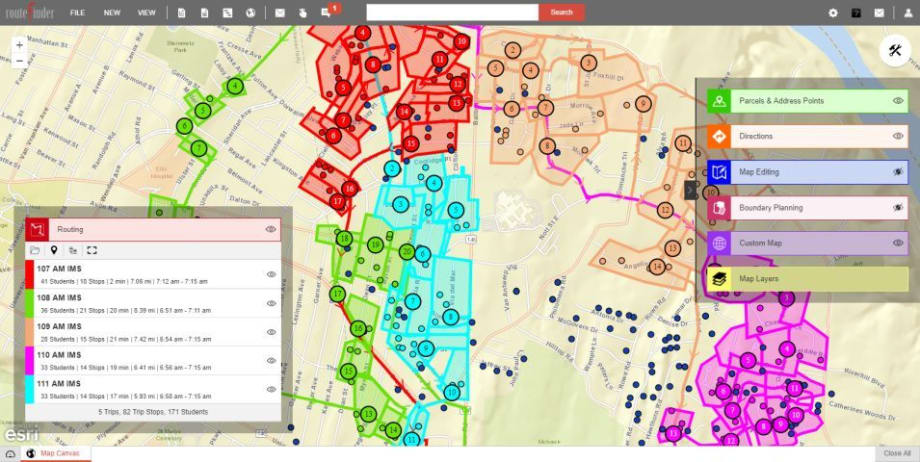The width and height of the screenshot is (920, 462).
Task: Click the settings gear icon in top bar
Action: click(833, 13)
